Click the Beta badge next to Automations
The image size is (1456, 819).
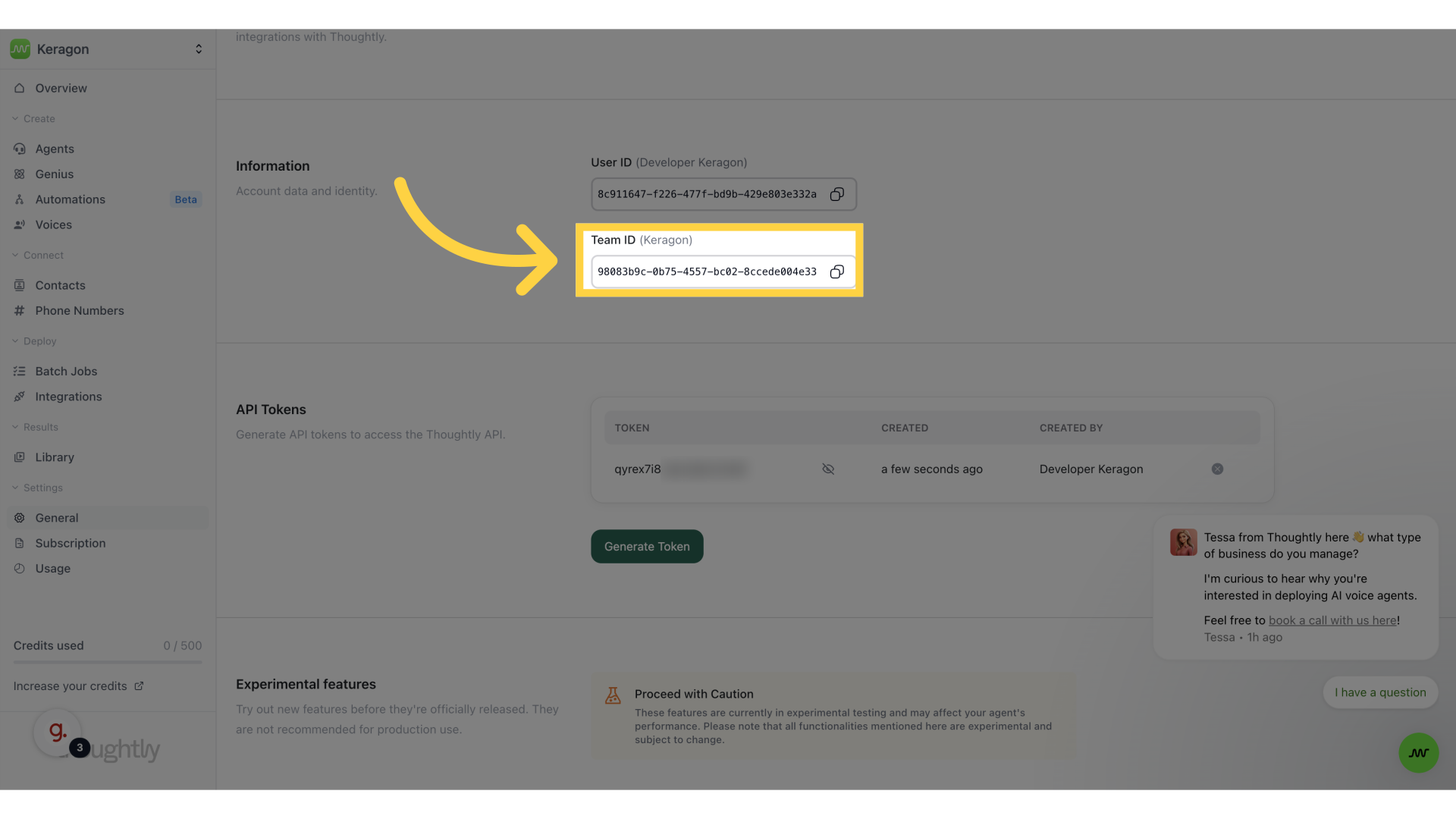click(186, 199)
